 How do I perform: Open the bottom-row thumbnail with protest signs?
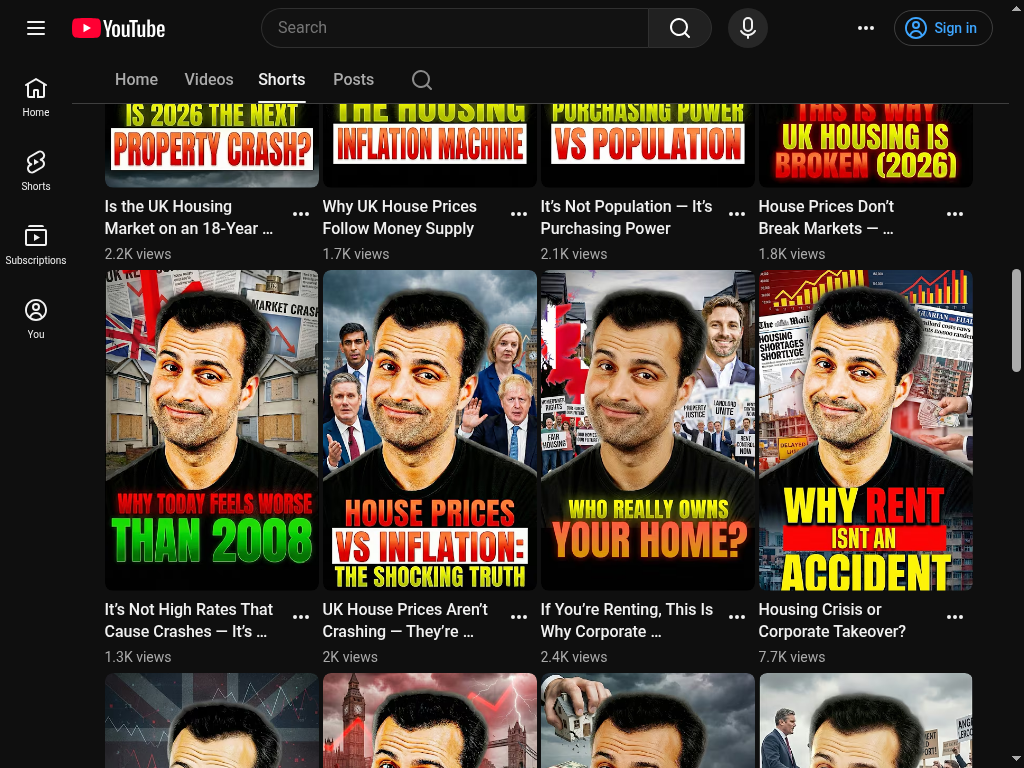(x=866, y=720)
